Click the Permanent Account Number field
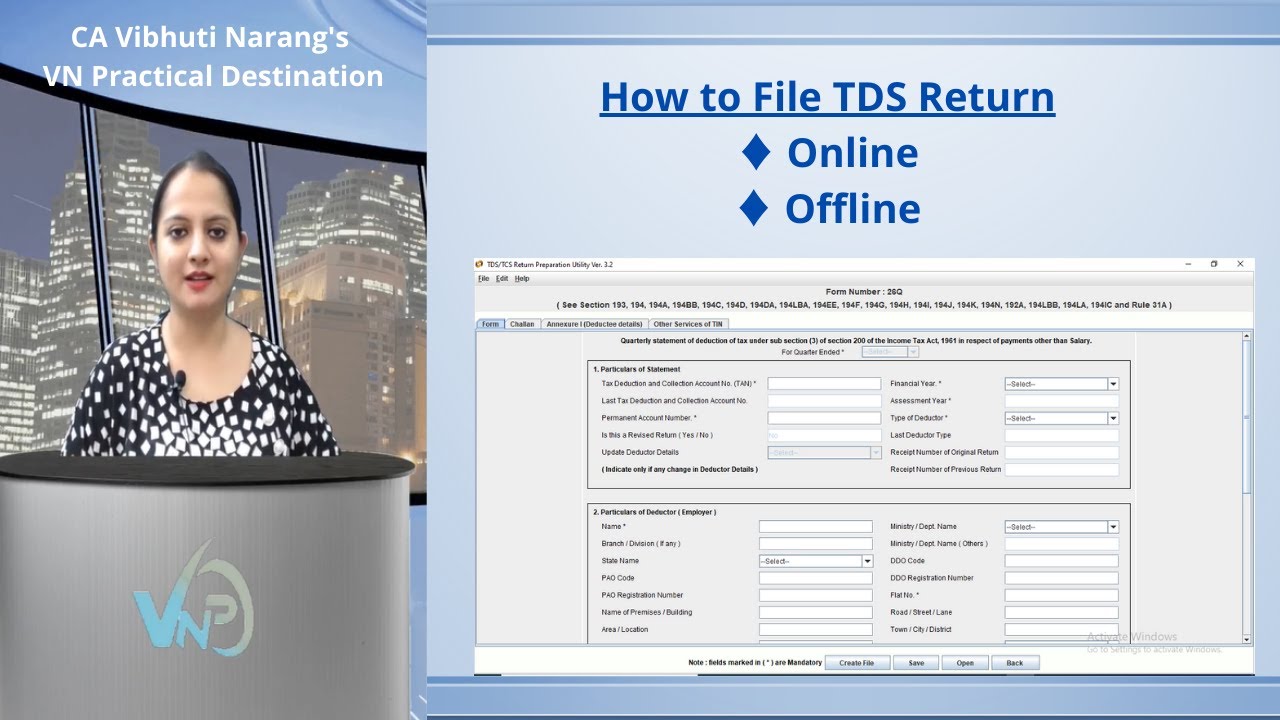Viewport: 1280px width, 720px height. click(824, 418)
